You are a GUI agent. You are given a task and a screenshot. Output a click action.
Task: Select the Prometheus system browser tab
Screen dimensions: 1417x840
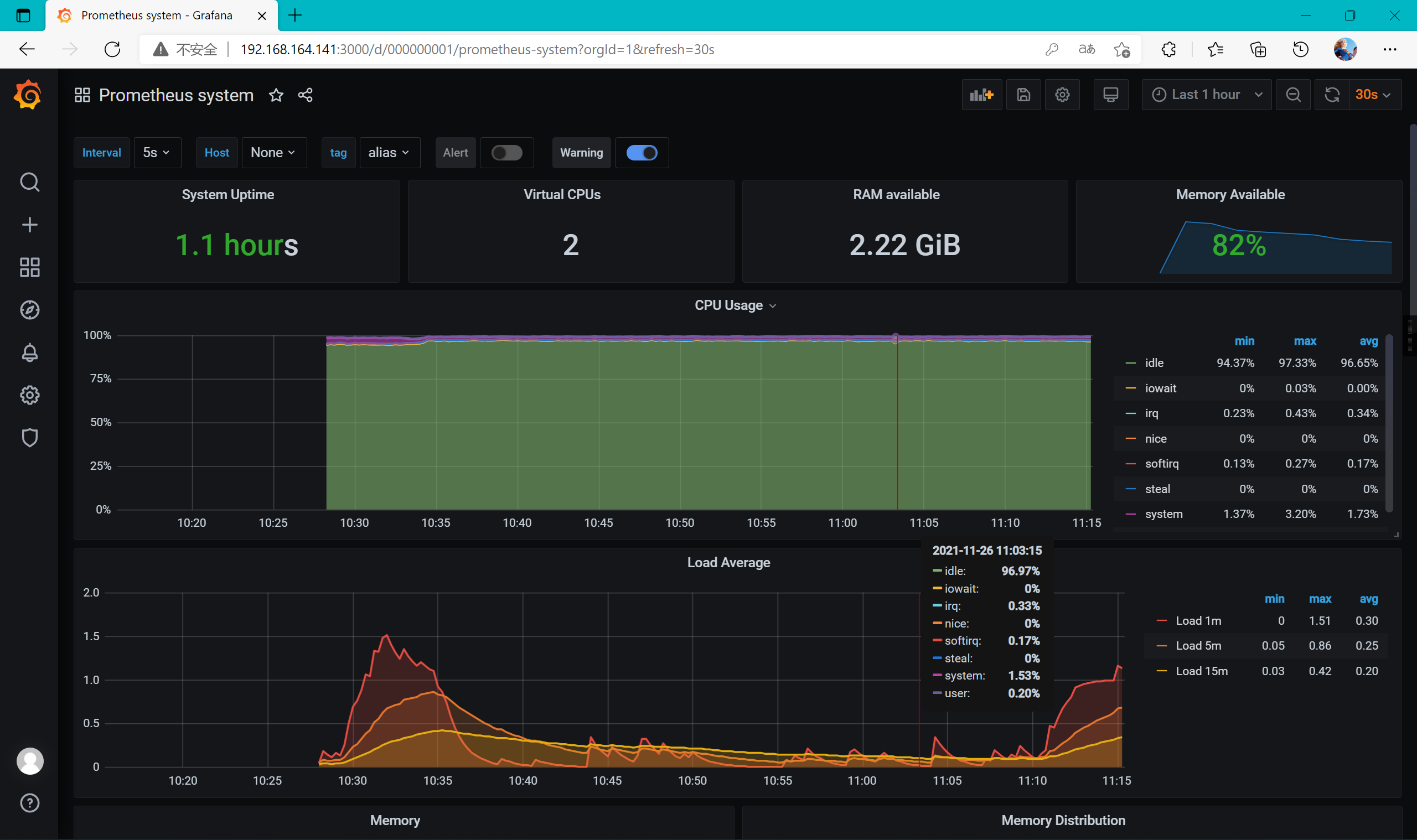click(161, 15)
